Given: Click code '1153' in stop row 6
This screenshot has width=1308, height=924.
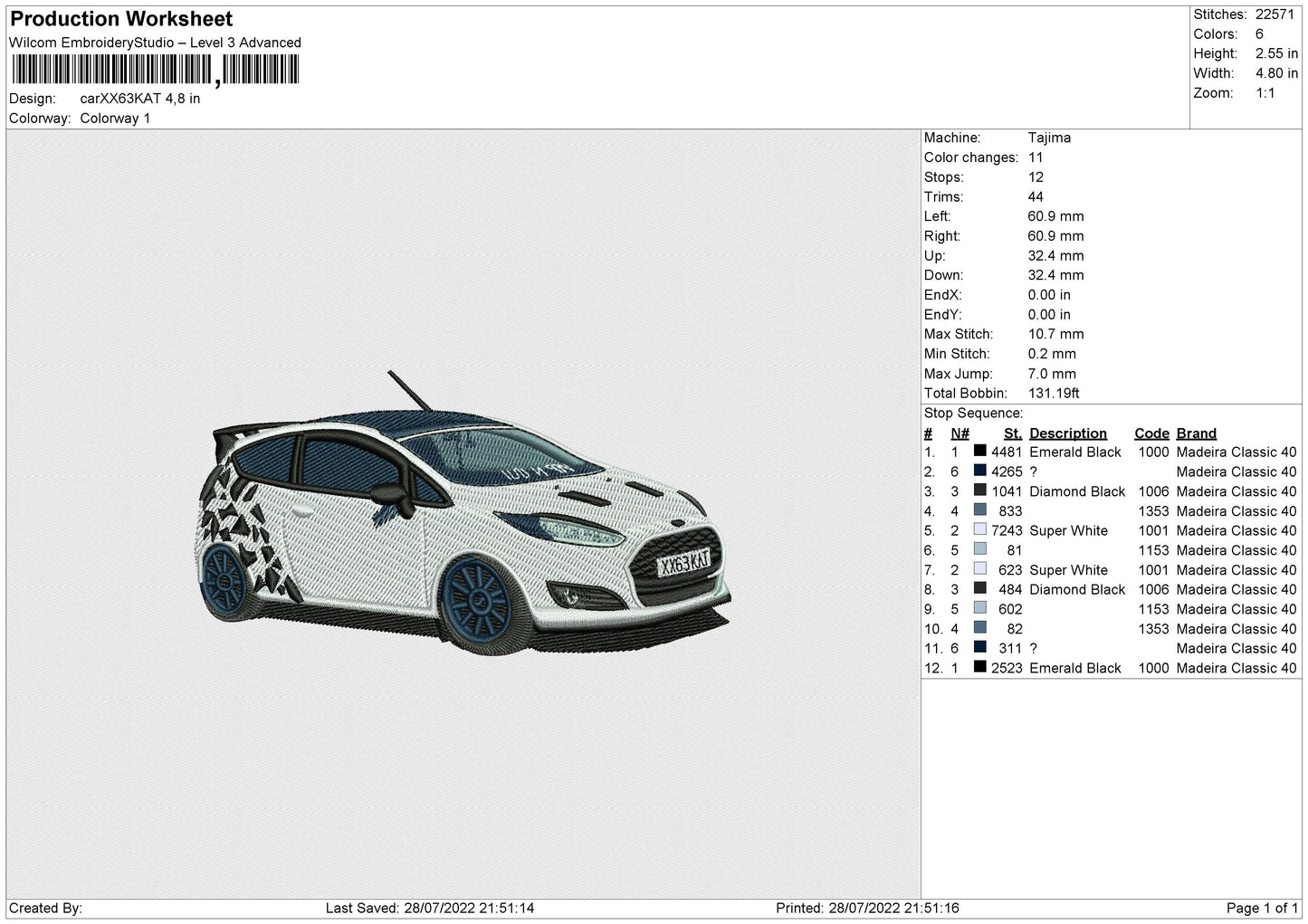Looking at the screenshot, I should click(x=1153, y=550).
